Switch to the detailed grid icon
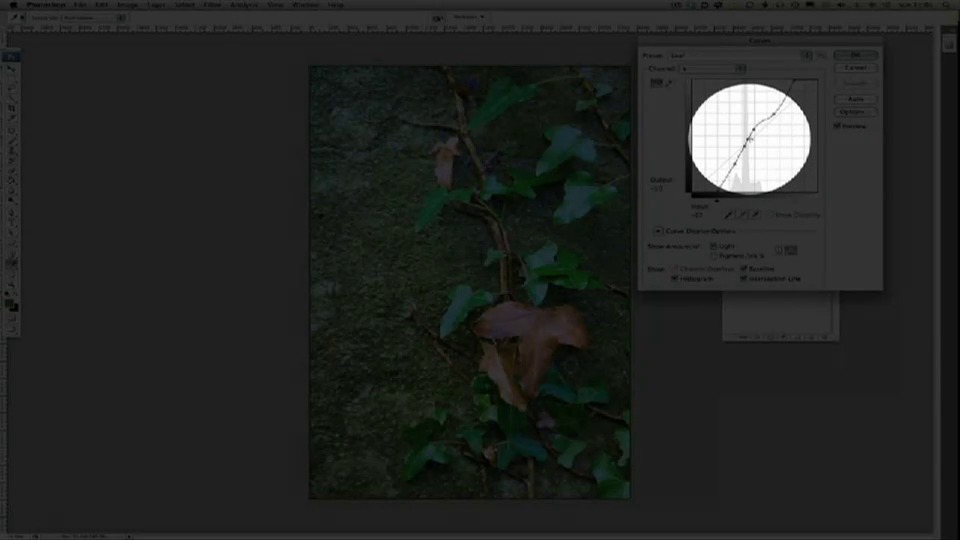Image resolution: width=960 pixels, height=540 pixels. point(791,250)
